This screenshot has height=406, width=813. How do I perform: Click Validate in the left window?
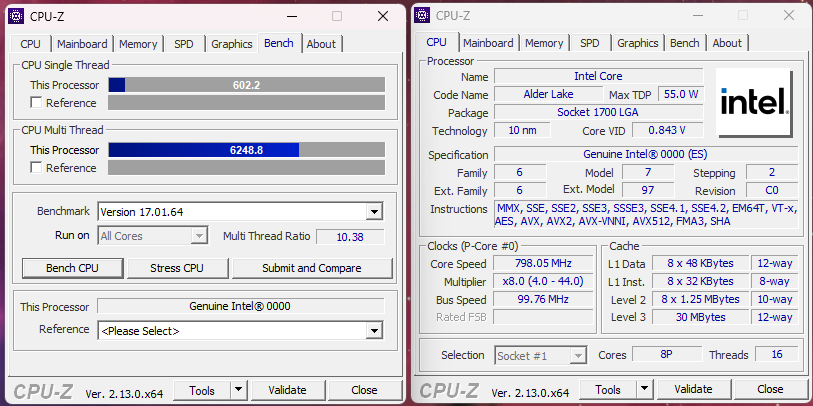pyautogui.click(x=287, y=390)
